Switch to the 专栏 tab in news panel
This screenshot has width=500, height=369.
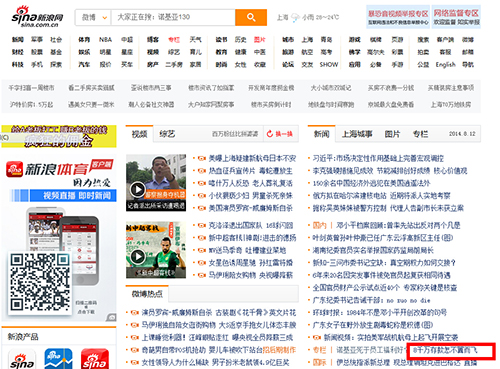[420, 134]
